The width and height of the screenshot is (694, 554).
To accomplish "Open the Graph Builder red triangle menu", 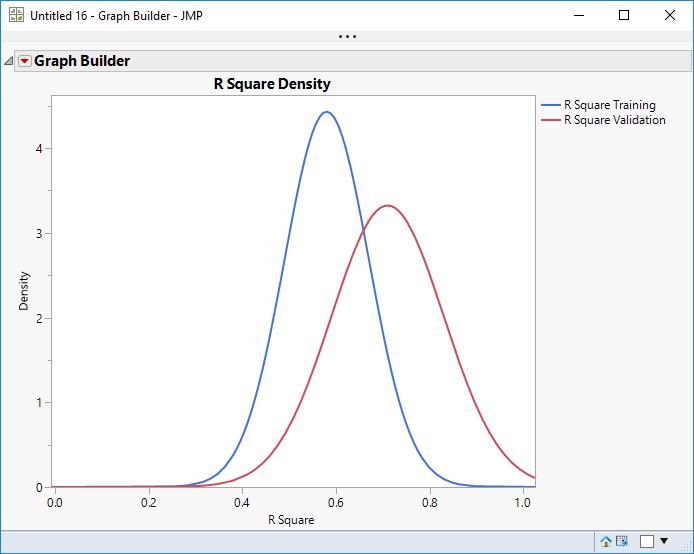I will coord(24,61).
